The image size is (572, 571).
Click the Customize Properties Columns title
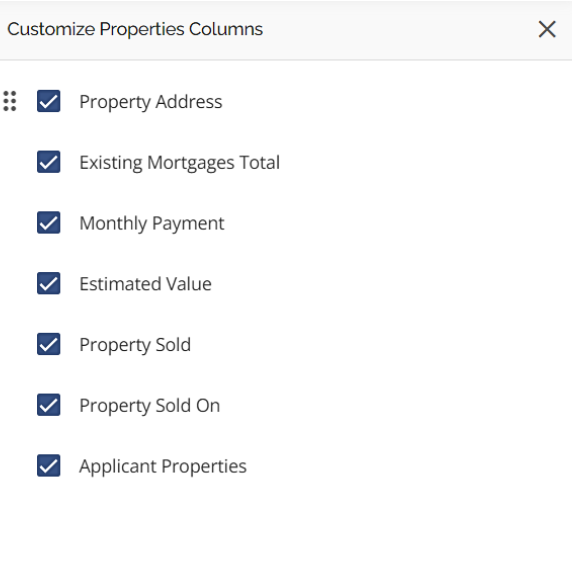pos(135,29)
